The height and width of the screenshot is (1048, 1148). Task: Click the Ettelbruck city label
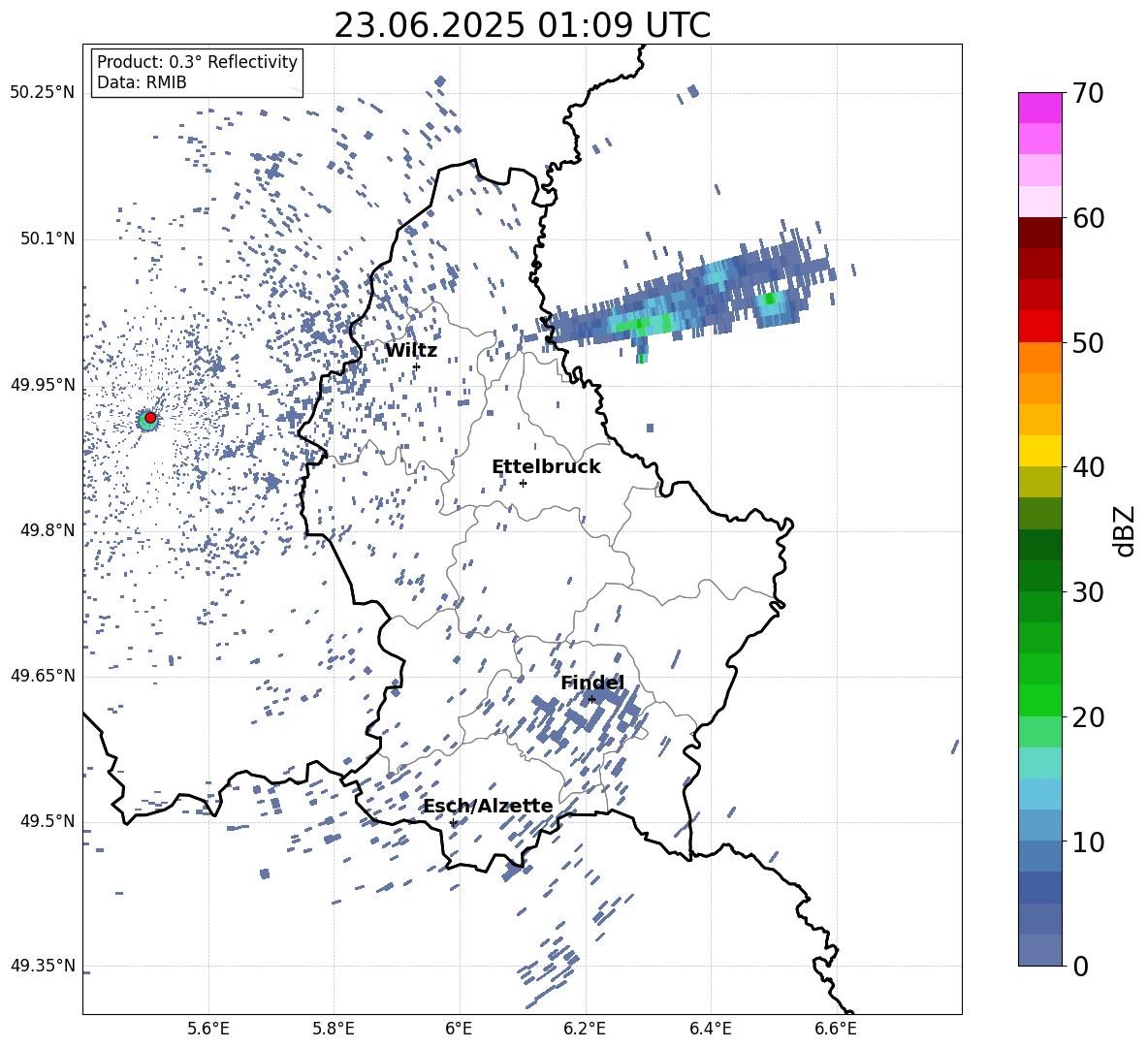click(x=546, y=467)
